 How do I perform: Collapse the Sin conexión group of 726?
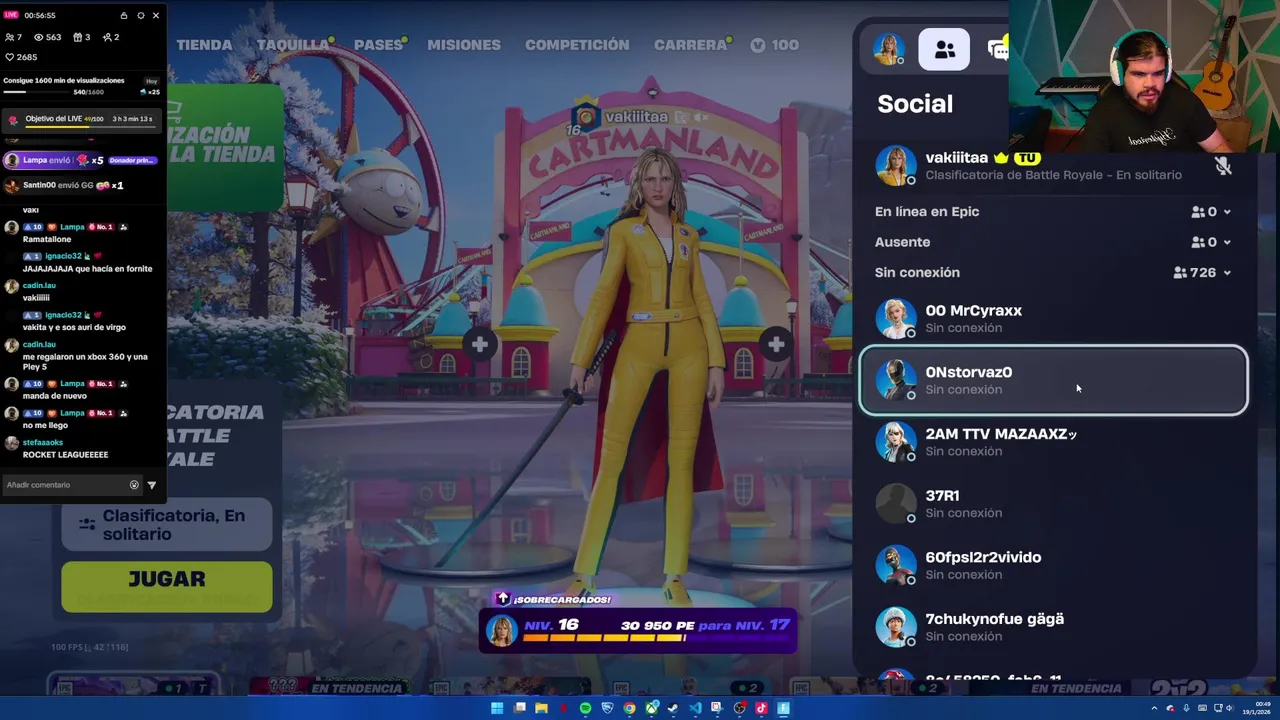(x=1227, y=273)
